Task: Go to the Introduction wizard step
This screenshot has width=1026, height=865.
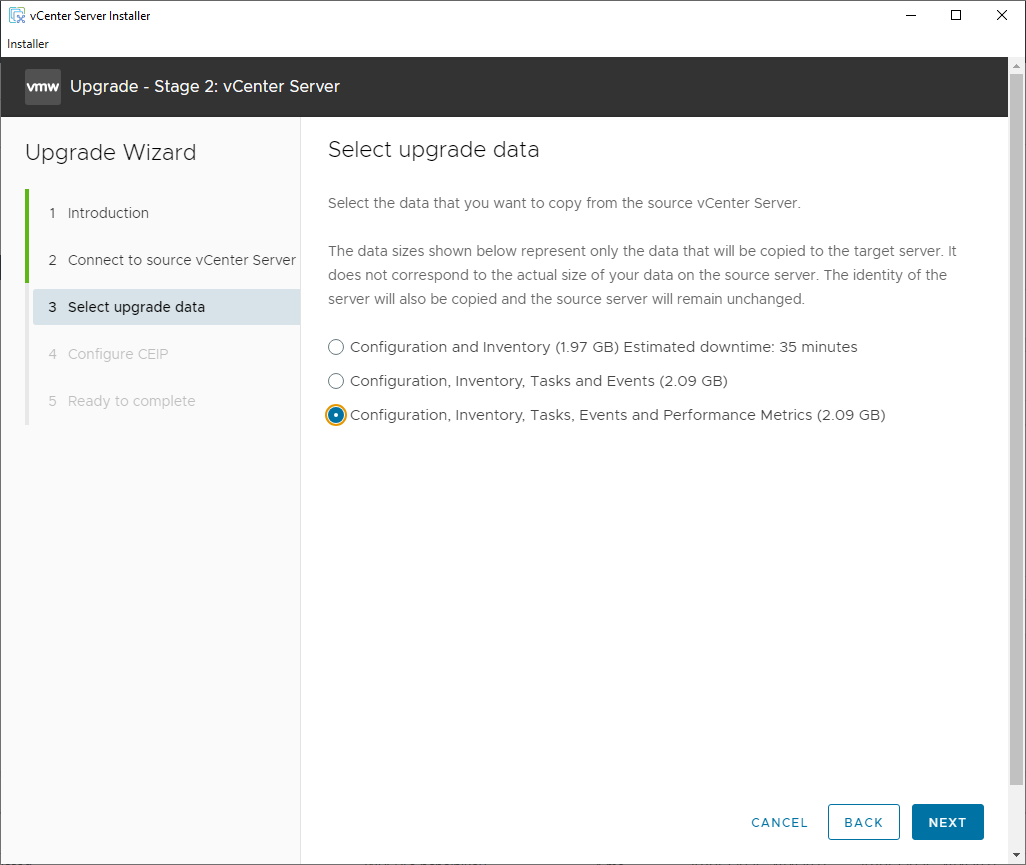Action: 108,213
